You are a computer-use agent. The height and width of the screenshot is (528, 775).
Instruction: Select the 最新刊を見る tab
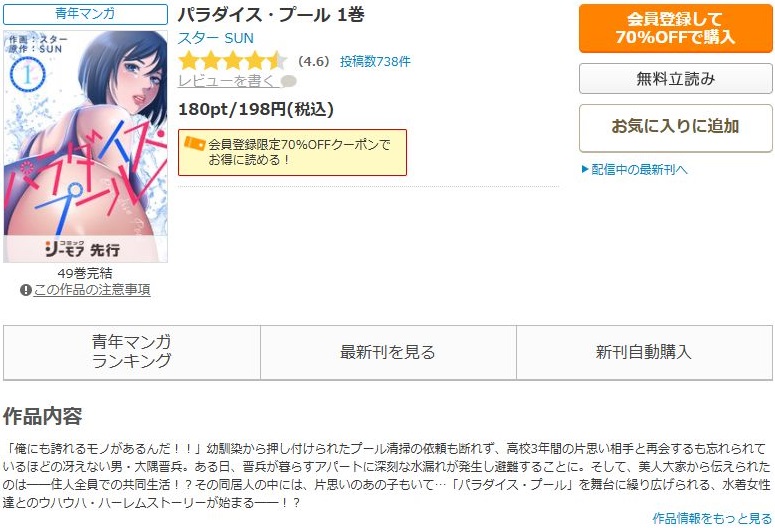click(388, 352)
